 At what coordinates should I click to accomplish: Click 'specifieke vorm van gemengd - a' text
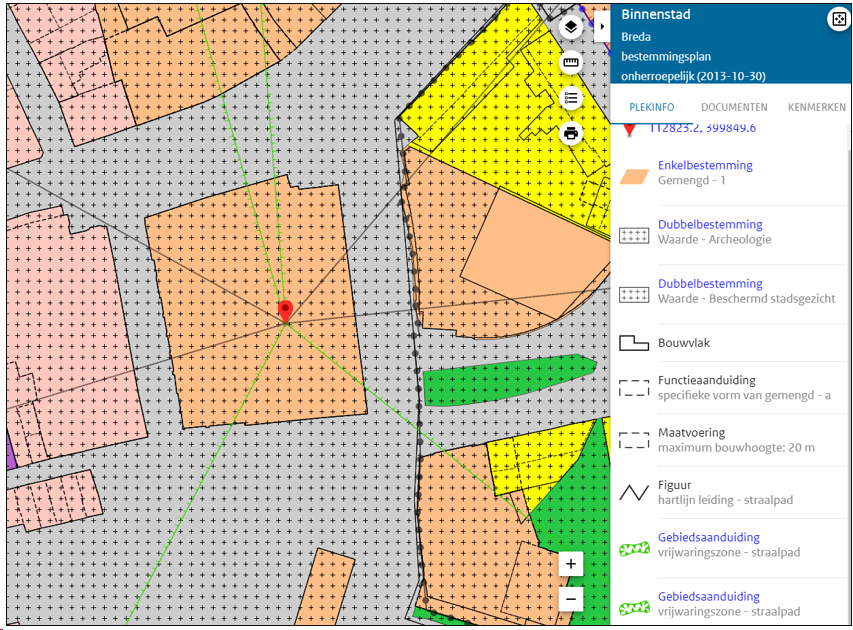[x=744, y=396]
